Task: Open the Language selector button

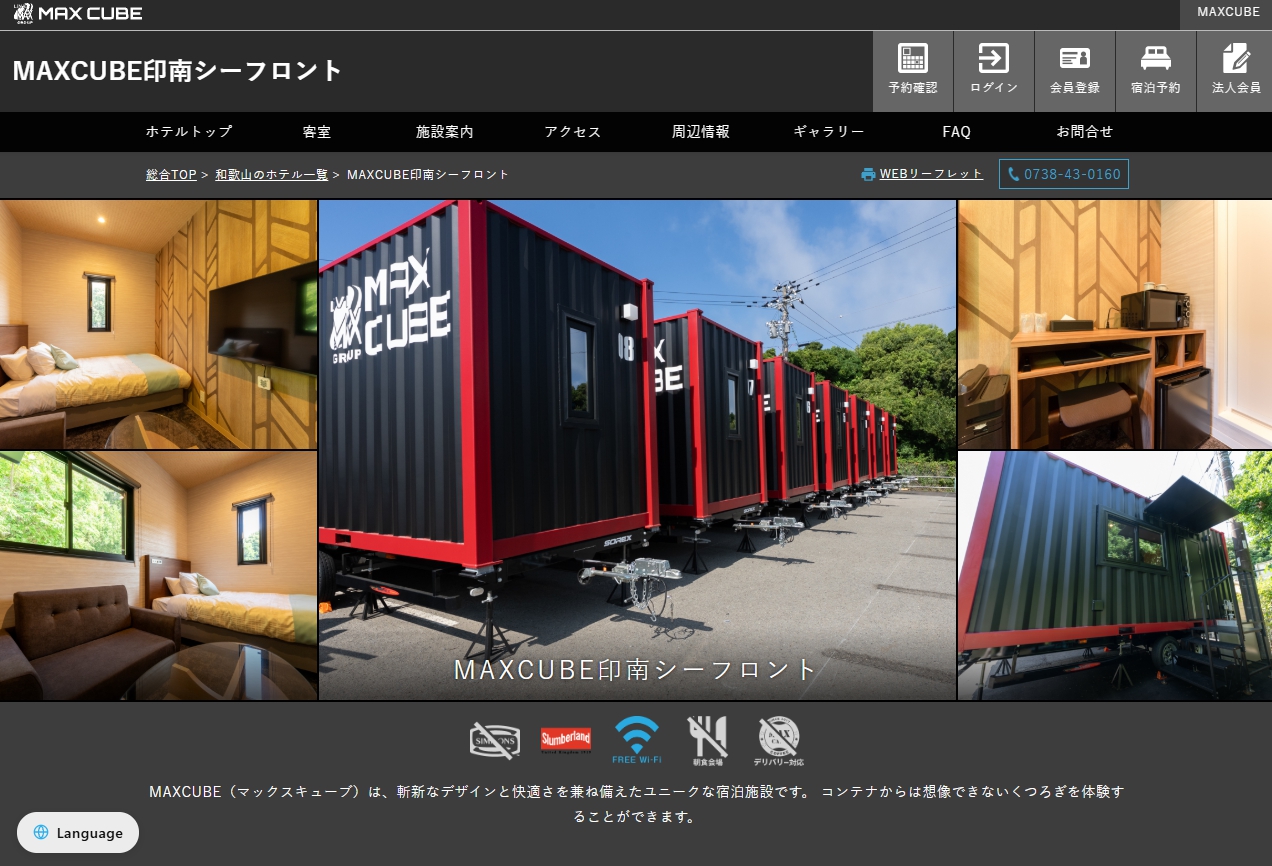Action: (x=78, y=832)
